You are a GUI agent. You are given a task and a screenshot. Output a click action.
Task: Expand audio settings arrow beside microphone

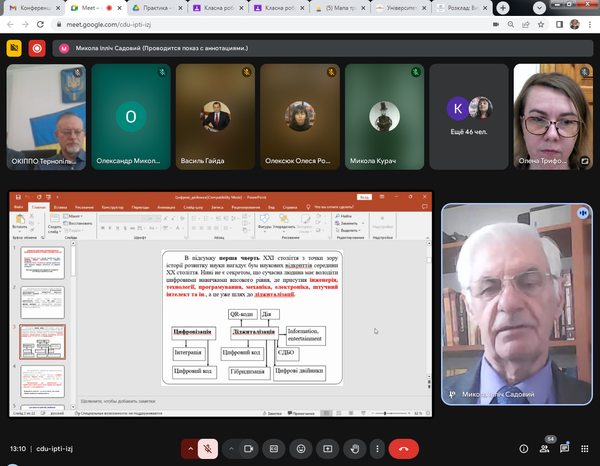pos(189,449)
